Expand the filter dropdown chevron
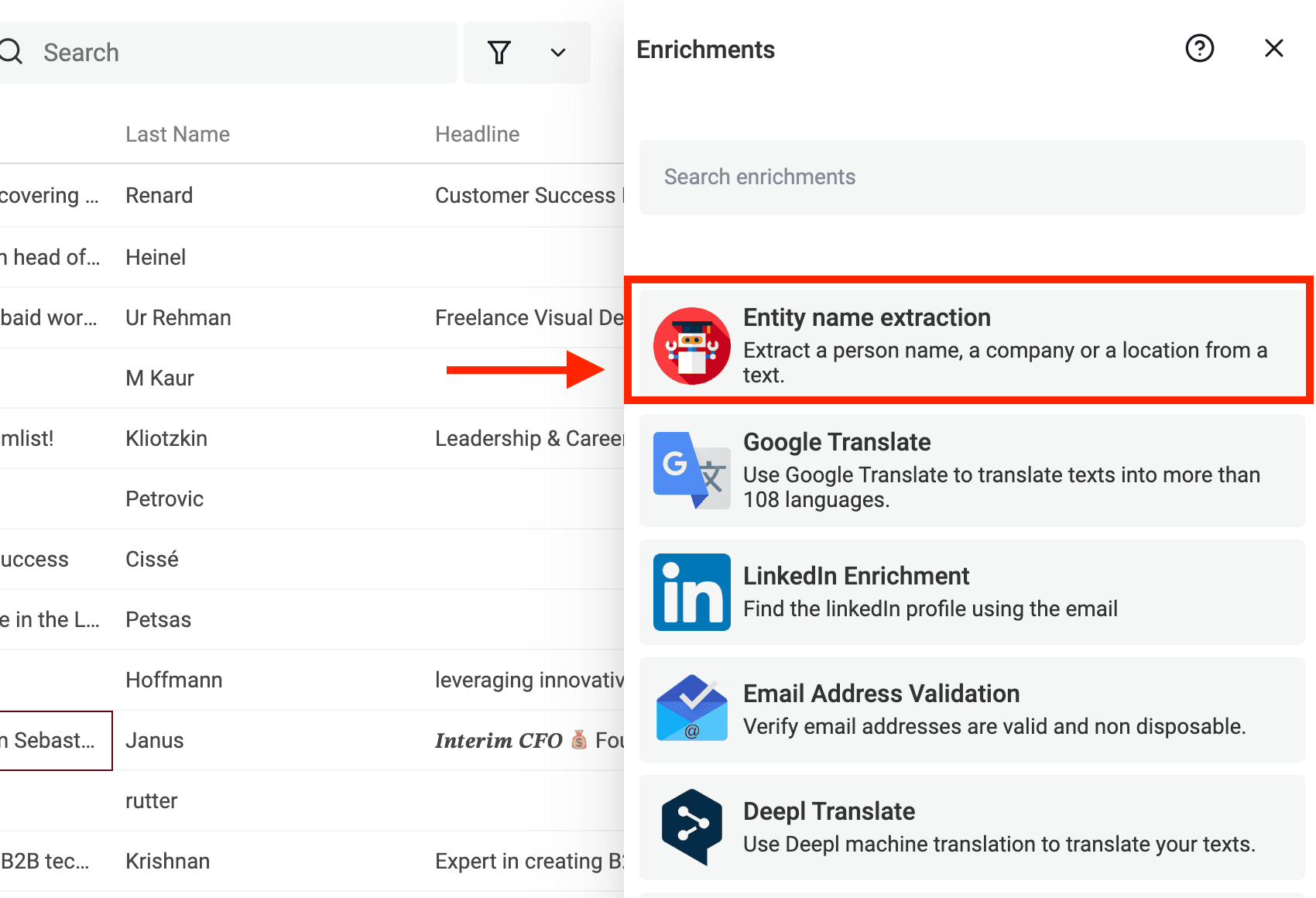 (558, 53)
